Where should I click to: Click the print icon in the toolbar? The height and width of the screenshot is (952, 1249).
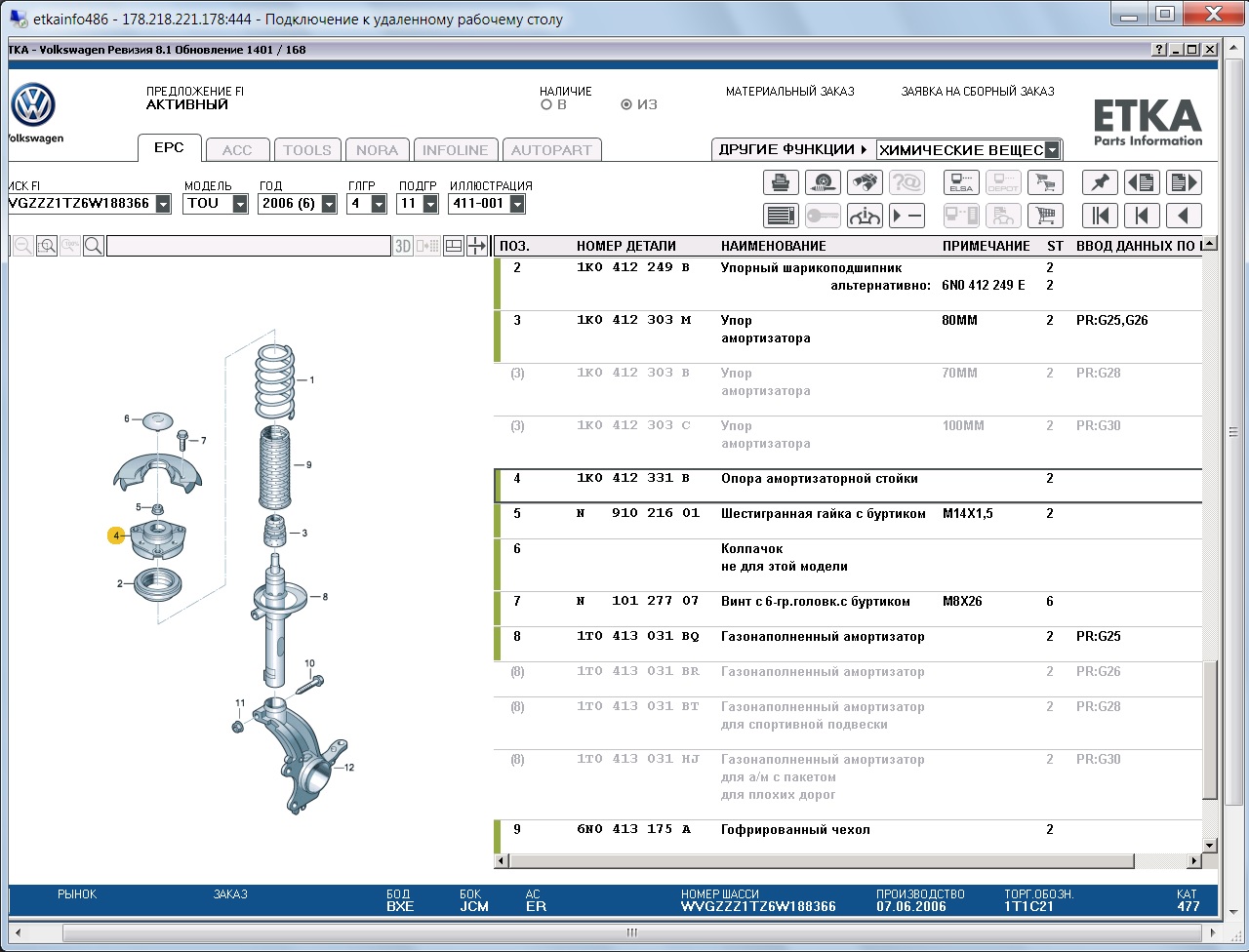(781, 182)
